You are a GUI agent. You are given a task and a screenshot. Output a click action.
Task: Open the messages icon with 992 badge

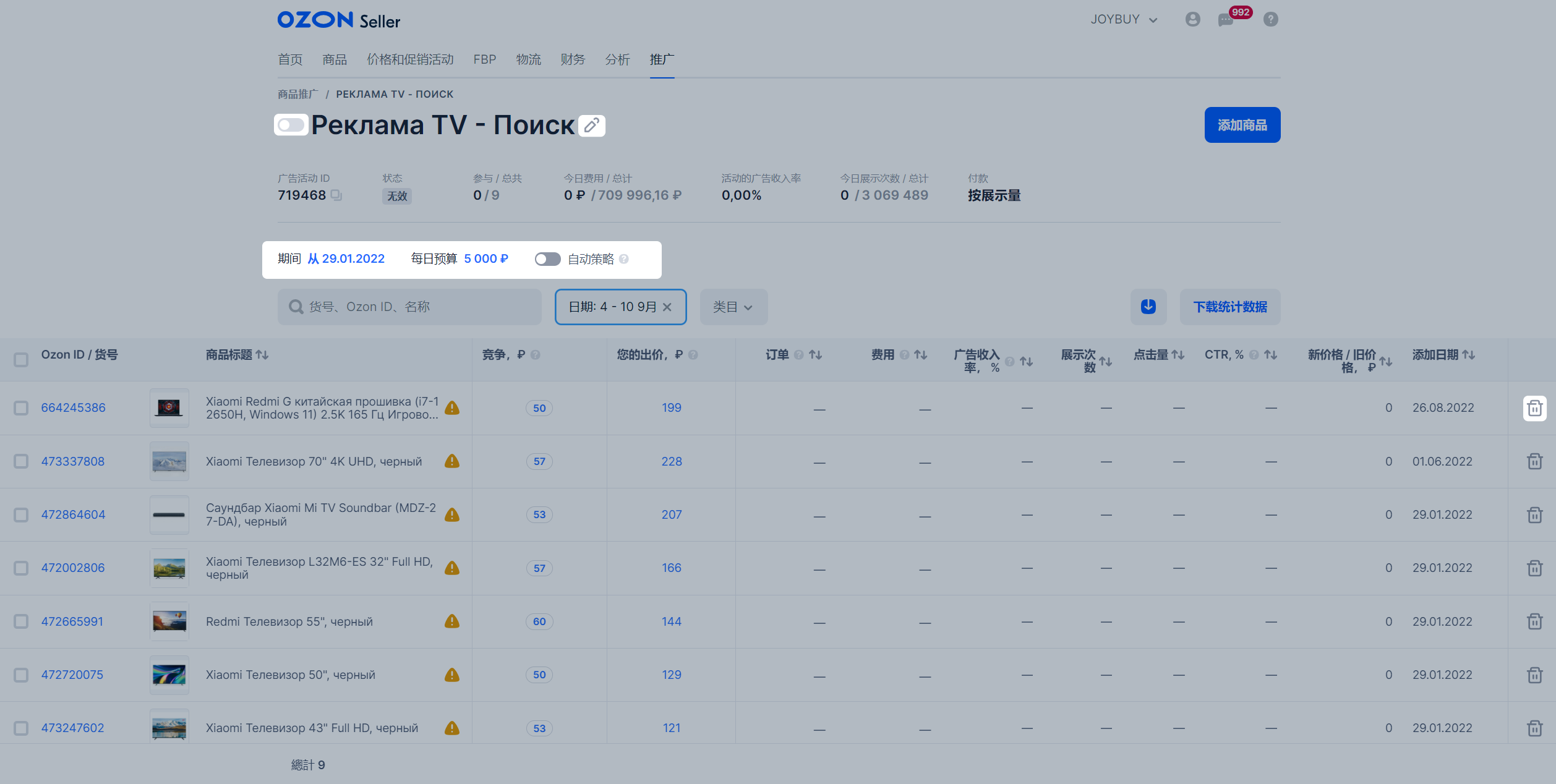pos(1226,20)
